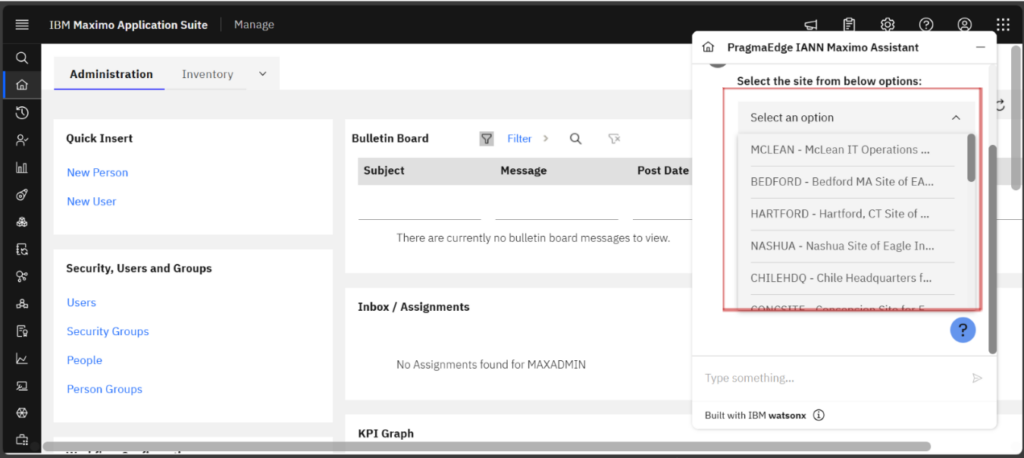Click the New Person link
The height and width of the screenshot is (458, 1024).
(97, 172)
